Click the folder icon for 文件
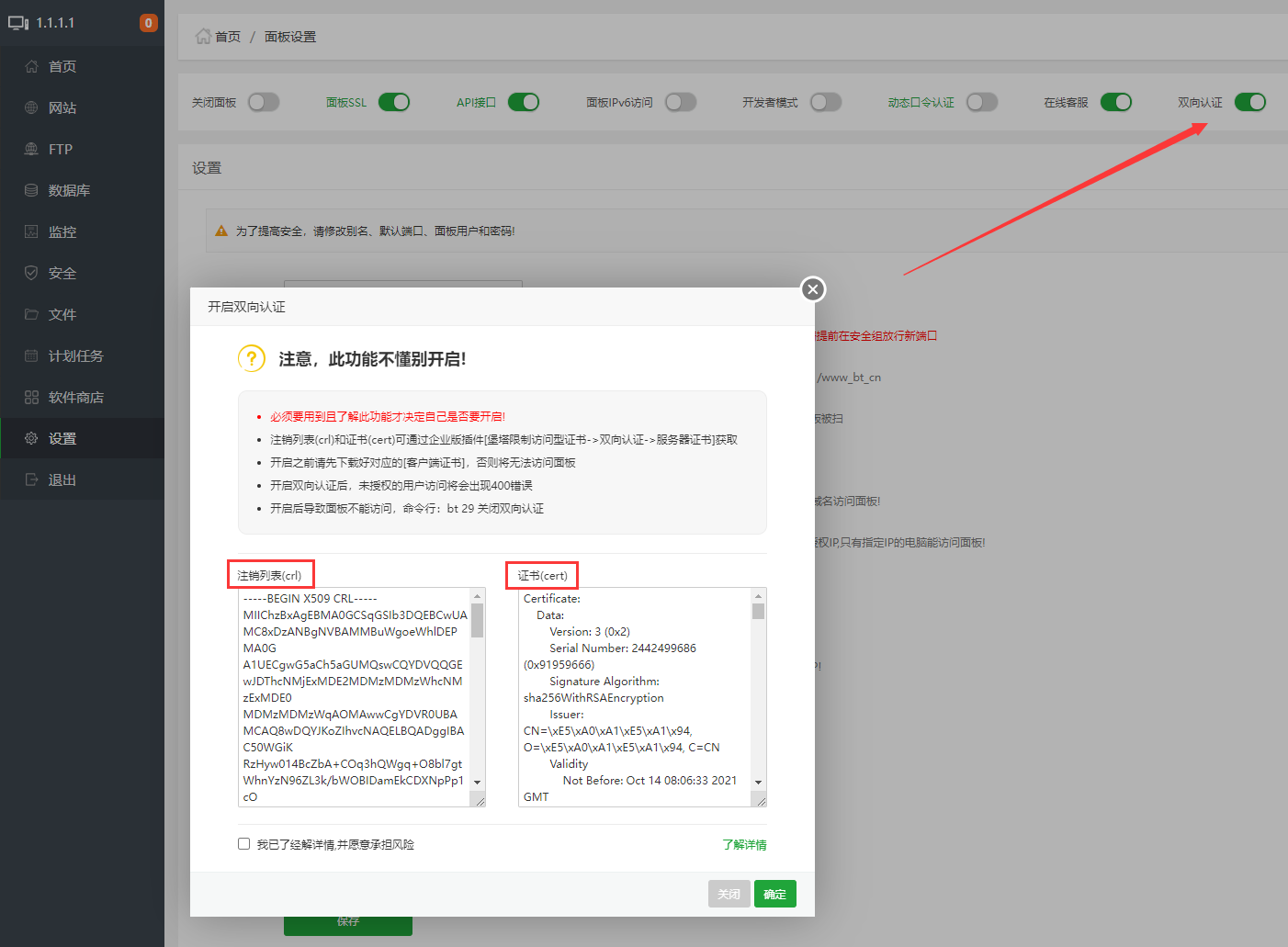Viewport: 1288px width, 947px height. pyautogui.click(x=31, y=314)
